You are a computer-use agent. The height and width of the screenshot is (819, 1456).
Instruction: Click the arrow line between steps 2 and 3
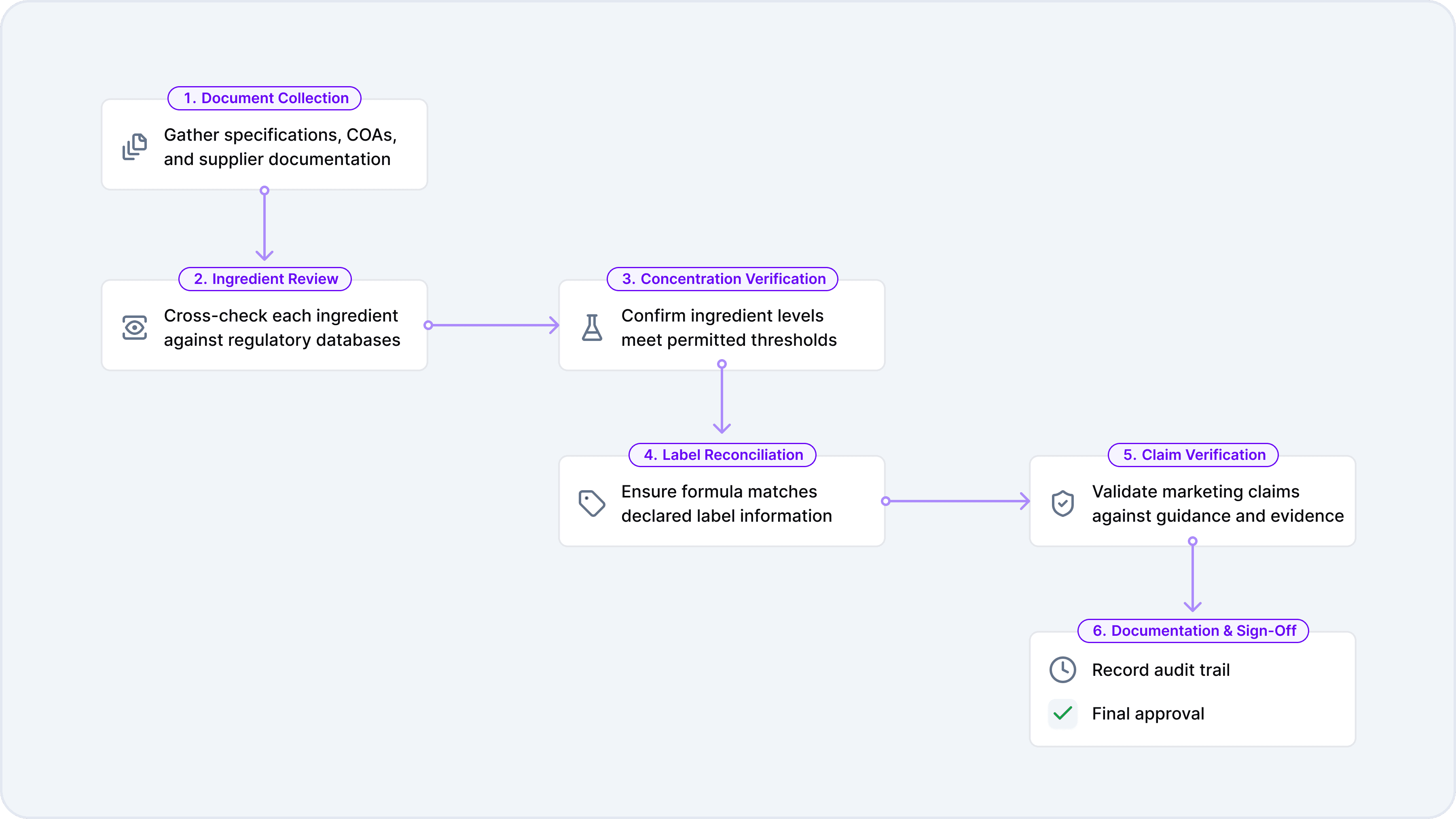492,326
